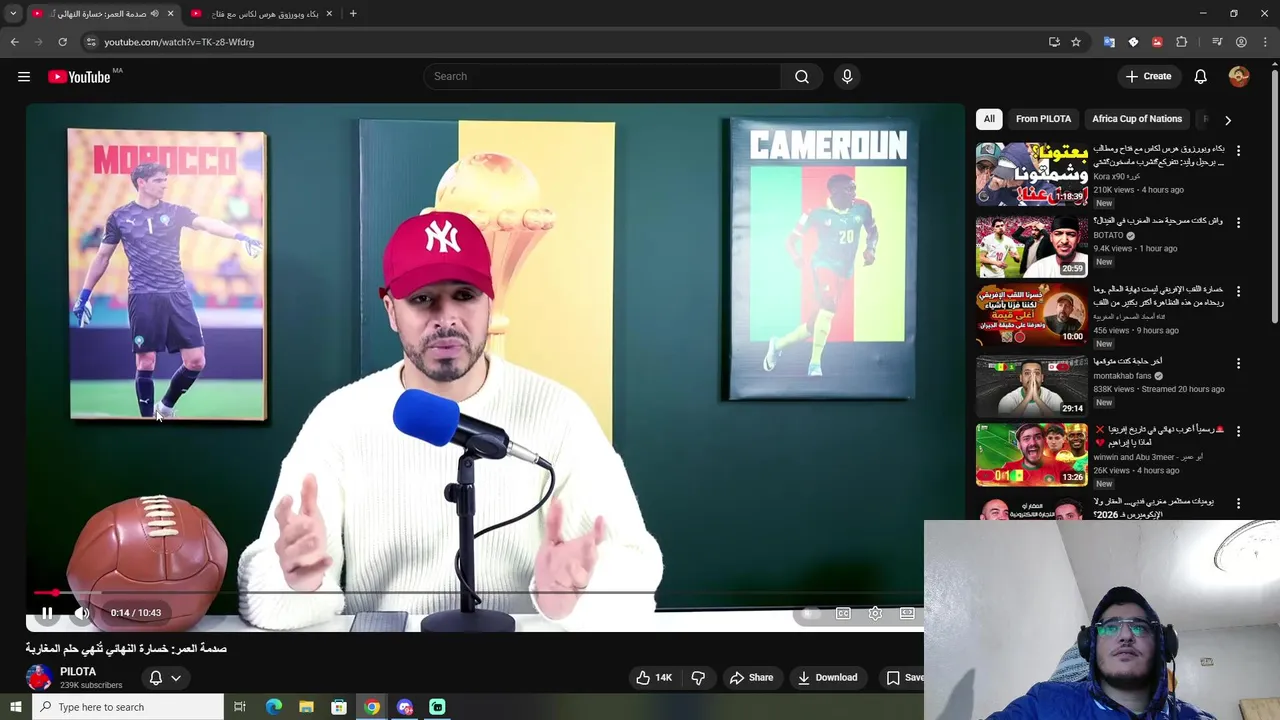Viewport: 1280px width, 720px height.
Task: Mute audio on first tab speaker icon
Action: tap(154, 14)
